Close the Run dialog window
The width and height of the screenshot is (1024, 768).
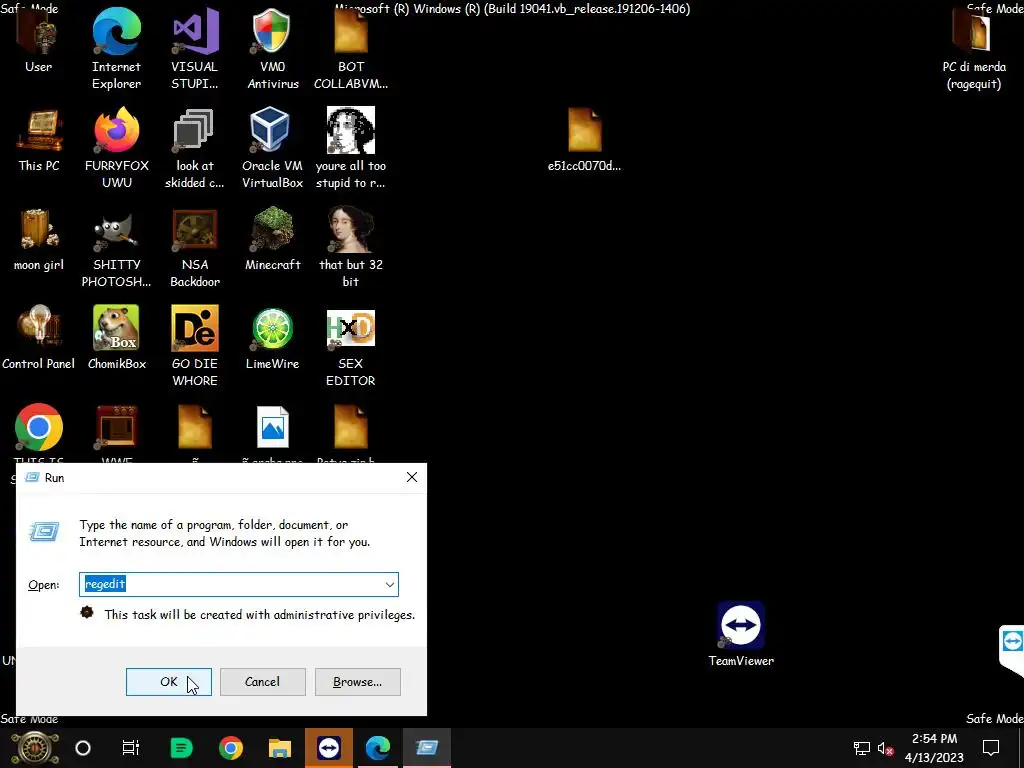(x=411, y=477)
